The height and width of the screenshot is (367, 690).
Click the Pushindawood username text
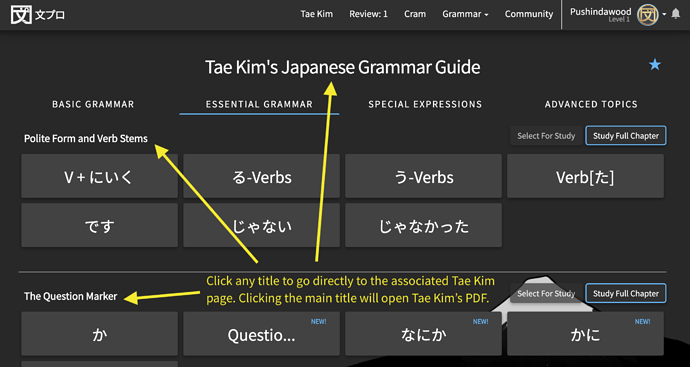coord(601,11)
